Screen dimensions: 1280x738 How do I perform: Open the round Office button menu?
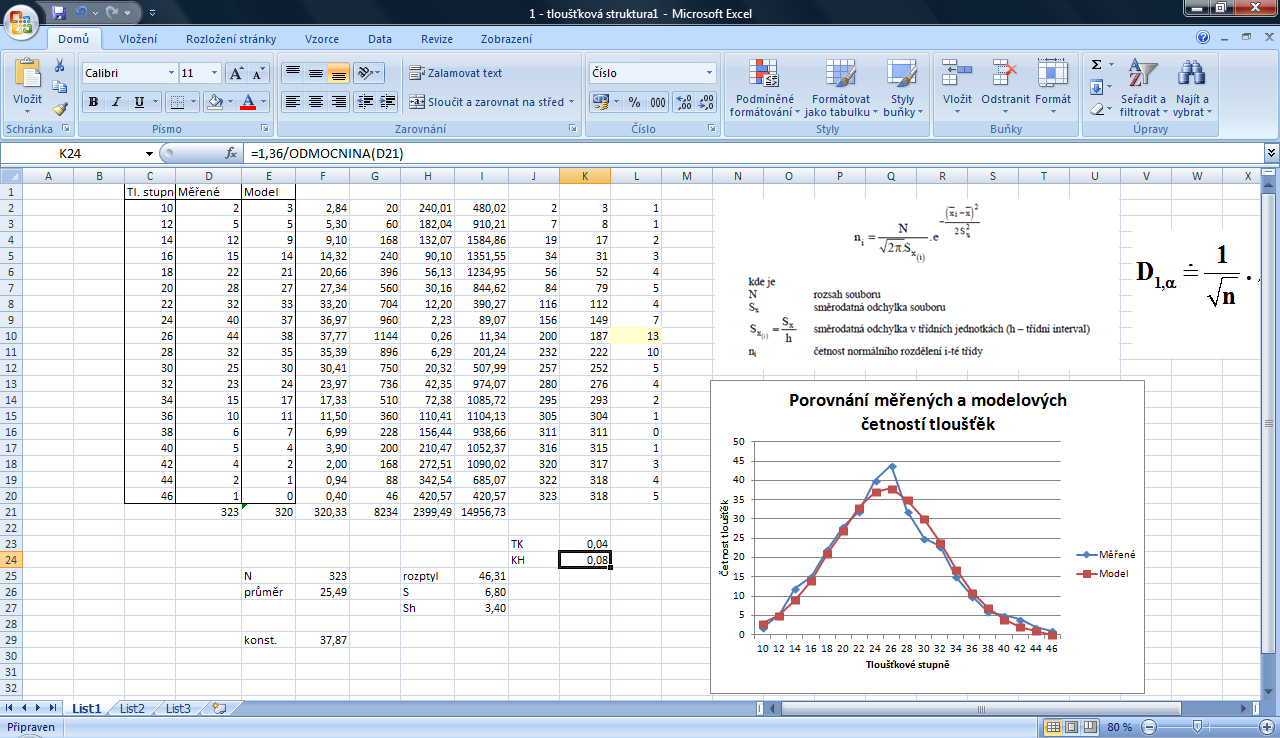(22, 20)
